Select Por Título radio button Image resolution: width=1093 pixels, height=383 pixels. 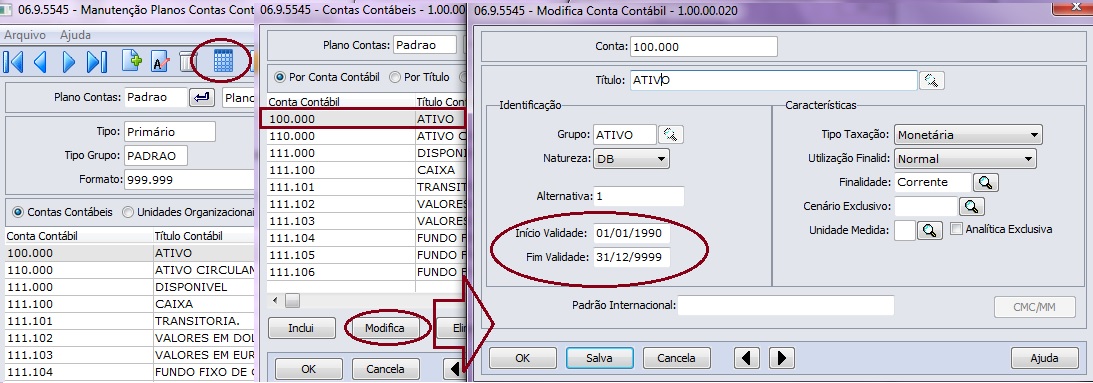pos(395,77)
